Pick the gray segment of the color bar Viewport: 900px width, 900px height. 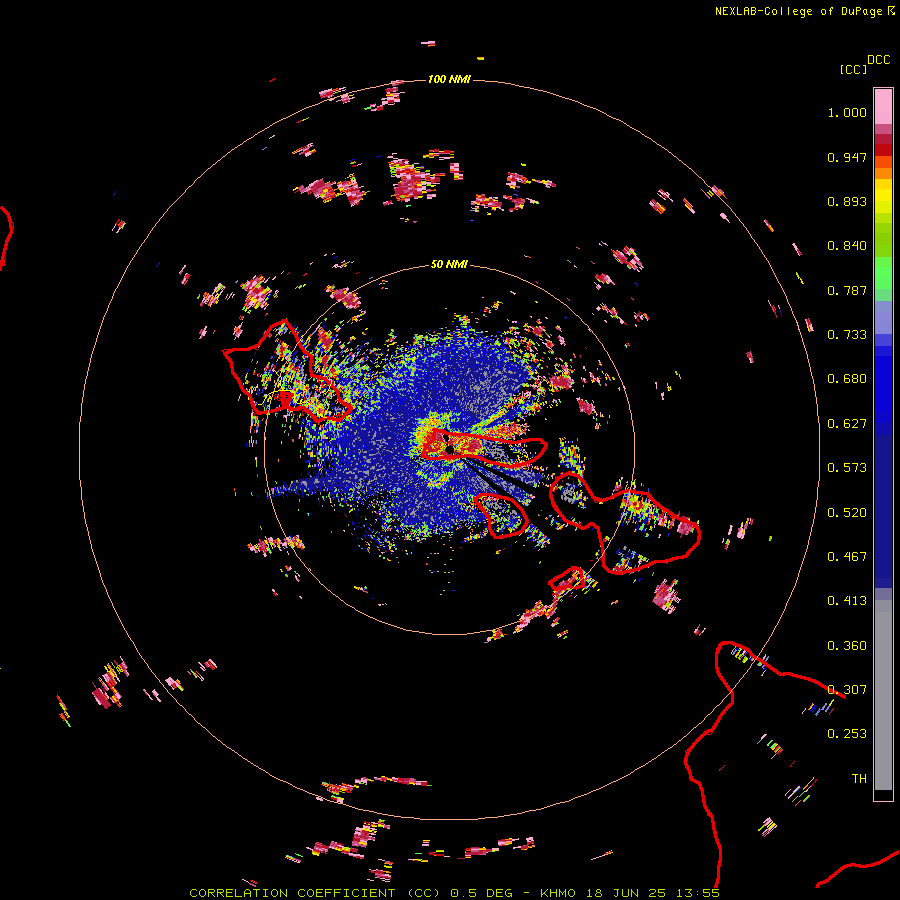883,695
